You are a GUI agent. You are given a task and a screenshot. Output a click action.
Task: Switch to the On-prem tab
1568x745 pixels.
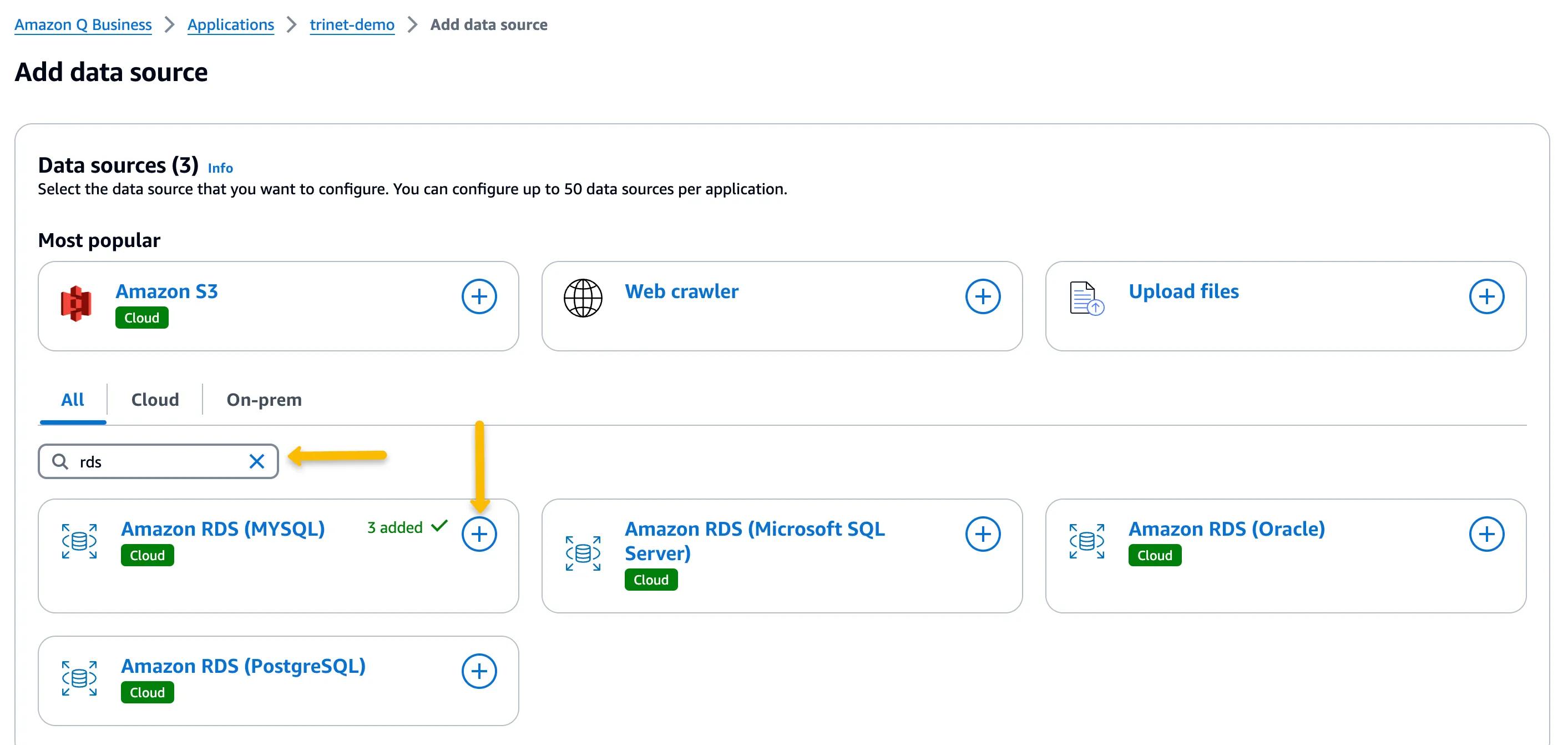264,400
